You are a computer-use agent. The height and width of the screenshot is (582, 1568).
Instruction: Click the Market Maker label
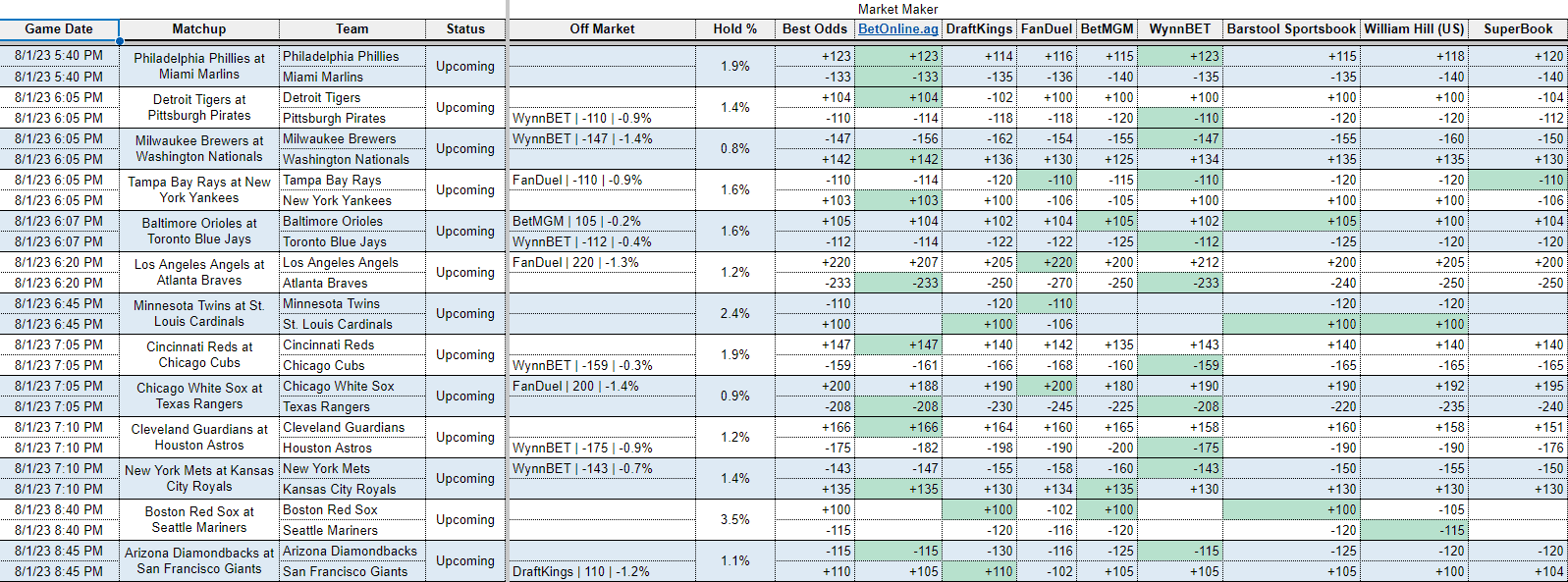897,9
